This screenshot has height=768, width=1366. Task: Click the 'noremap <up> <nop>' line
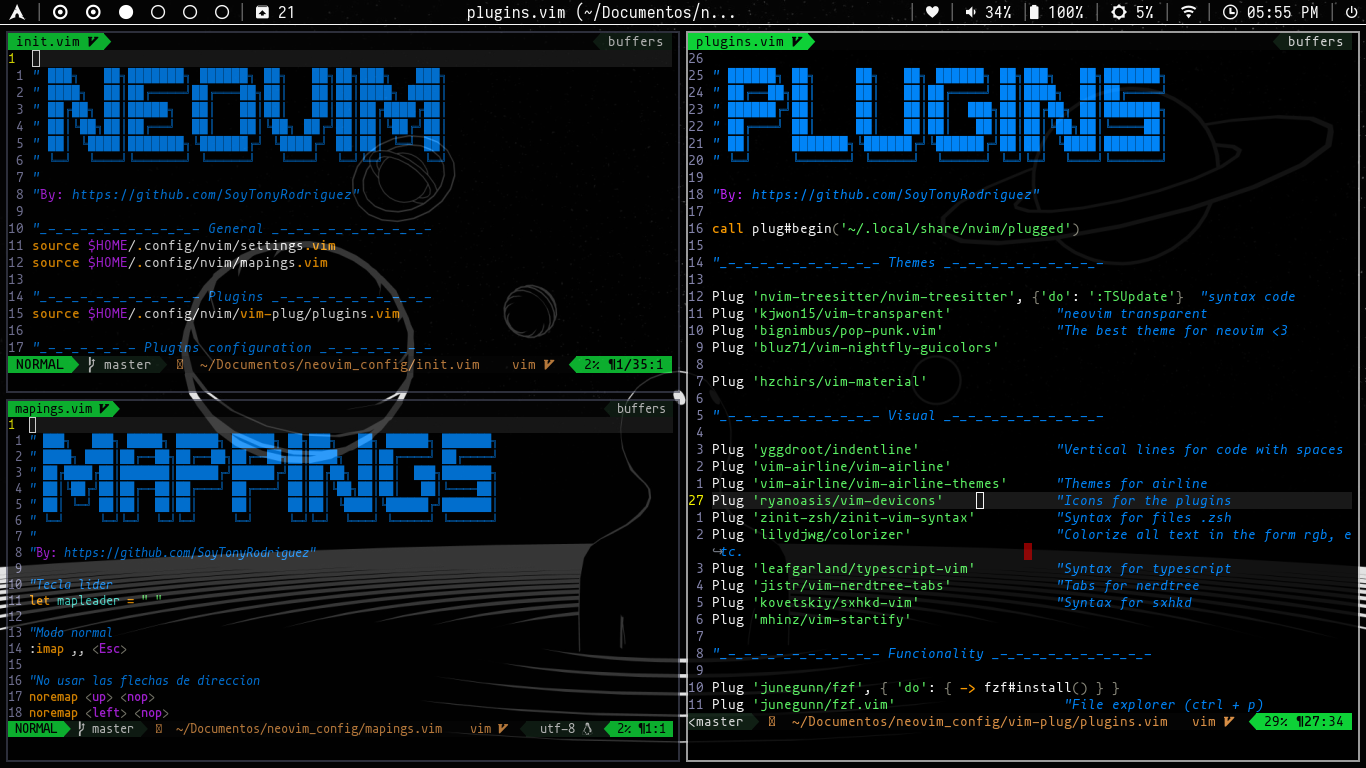point(92,697)
